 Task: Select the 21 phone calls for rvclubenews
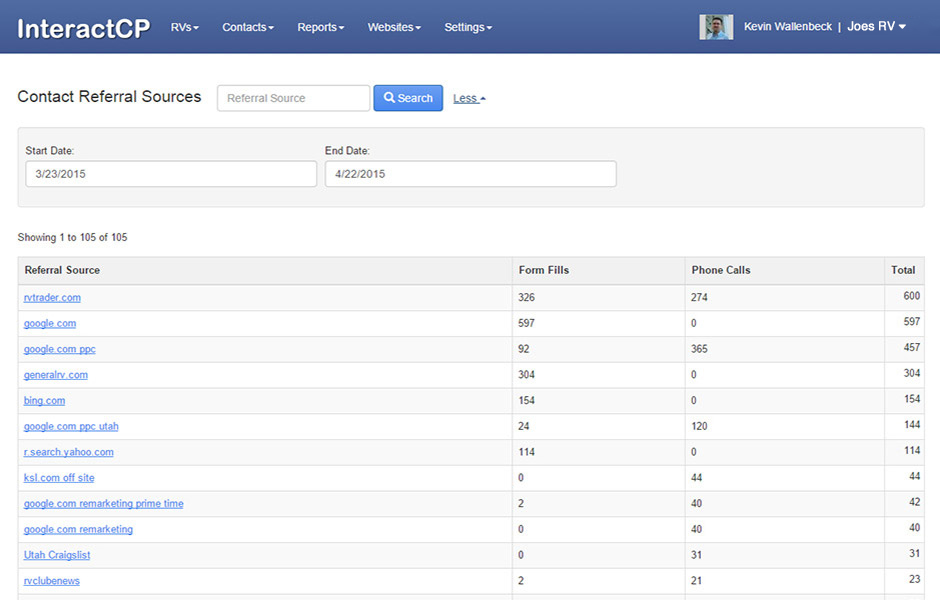click(x=784, y=581)
